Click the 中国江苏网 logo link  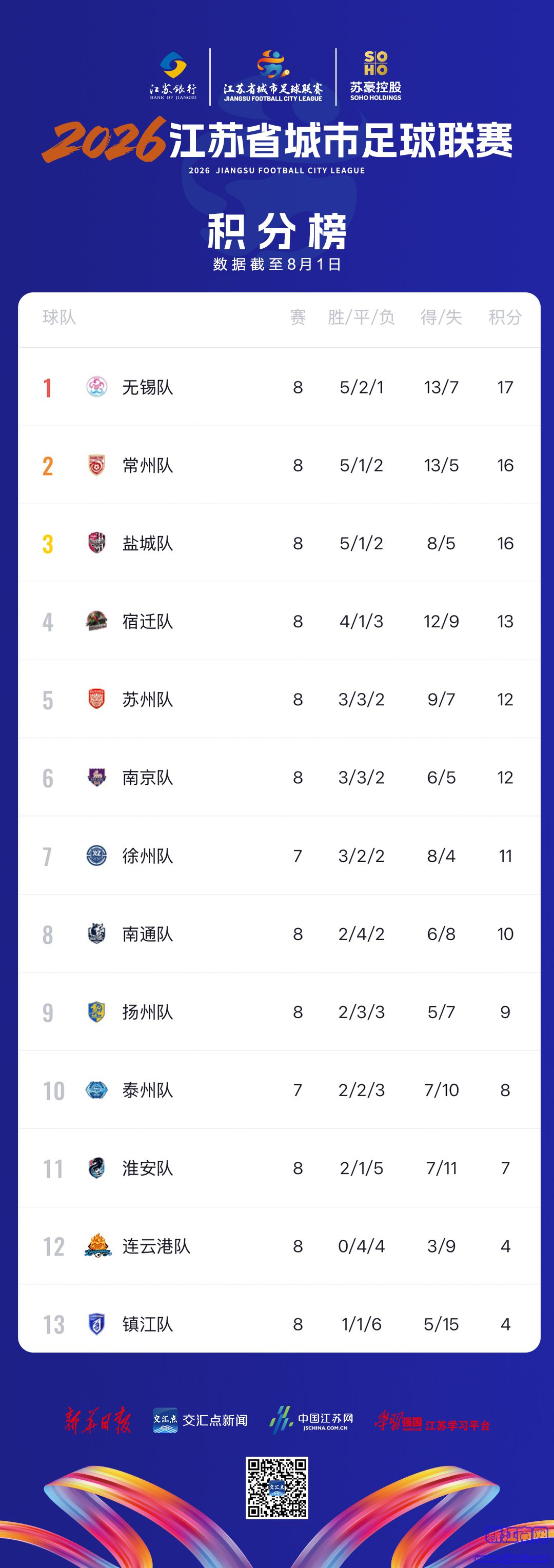click(312, 1420)
